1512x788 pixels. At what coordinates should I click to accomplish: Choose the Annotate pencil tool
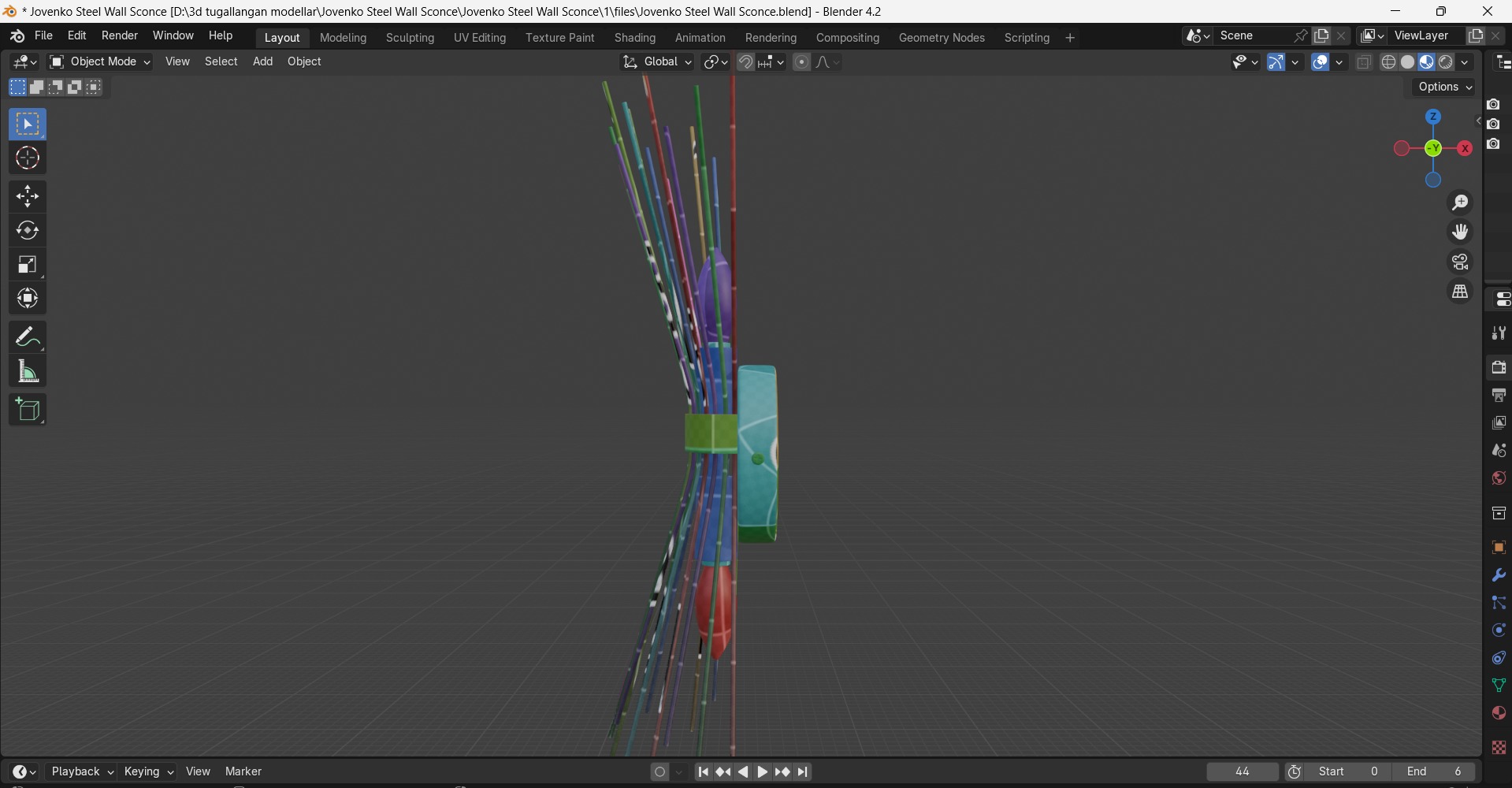coord(28,337)
